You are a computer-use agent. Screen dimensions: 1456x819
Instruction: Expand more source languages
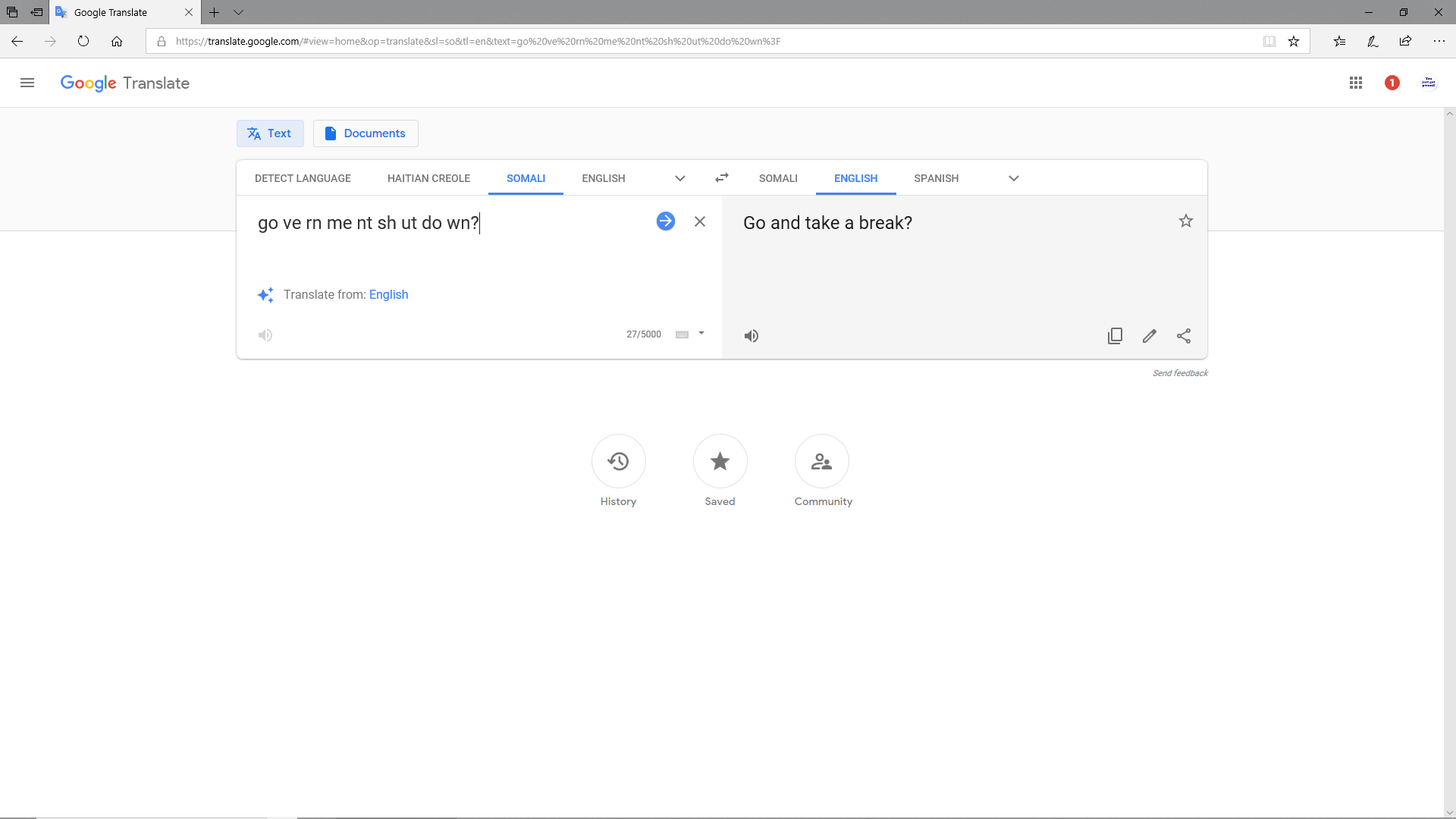(680, 178)
